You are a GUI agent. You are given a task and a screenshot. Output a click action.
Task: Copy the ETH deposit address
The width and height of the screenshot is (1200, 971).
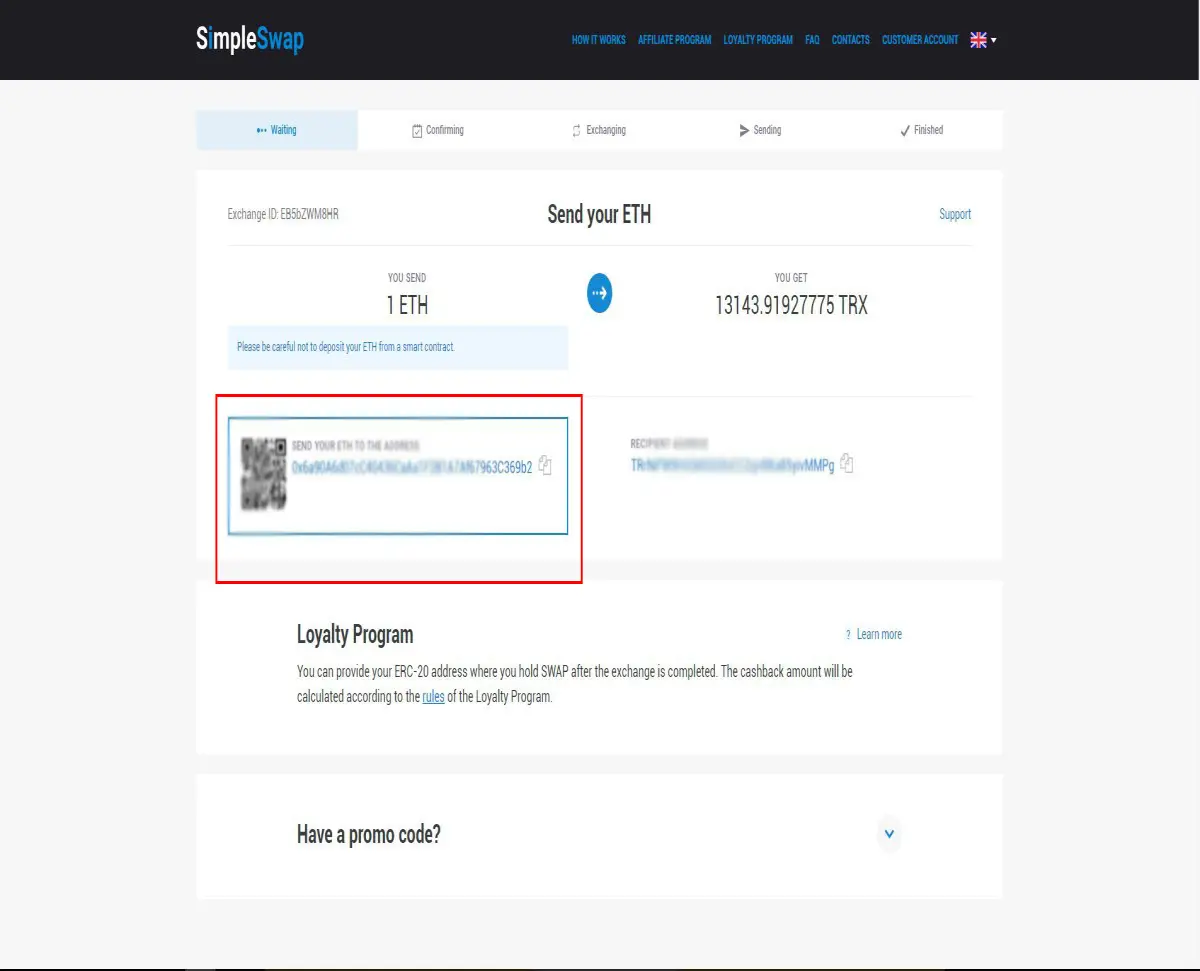coord(545,465)
